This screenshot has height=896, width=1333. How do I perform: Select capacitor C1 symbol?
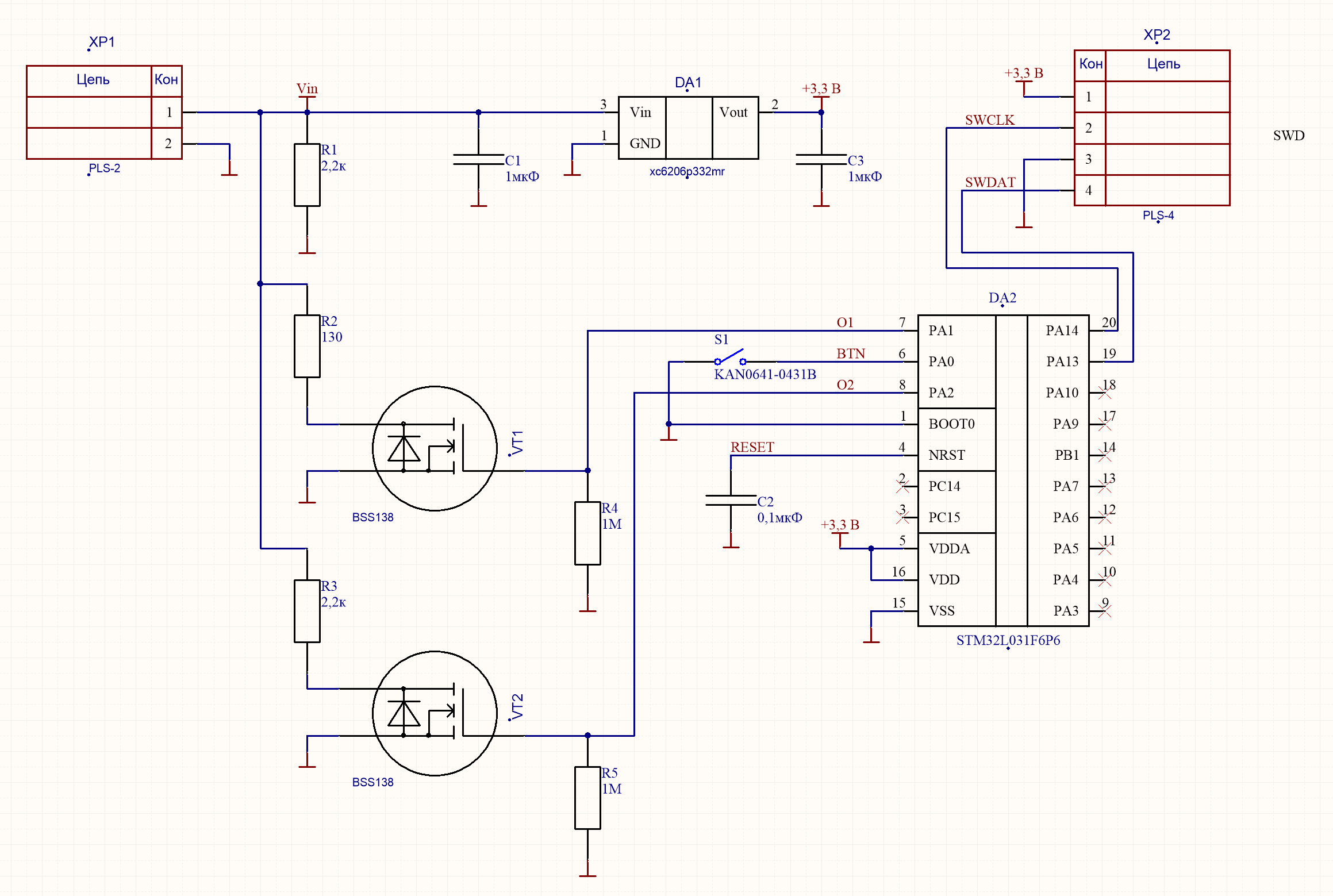(478, 159)
